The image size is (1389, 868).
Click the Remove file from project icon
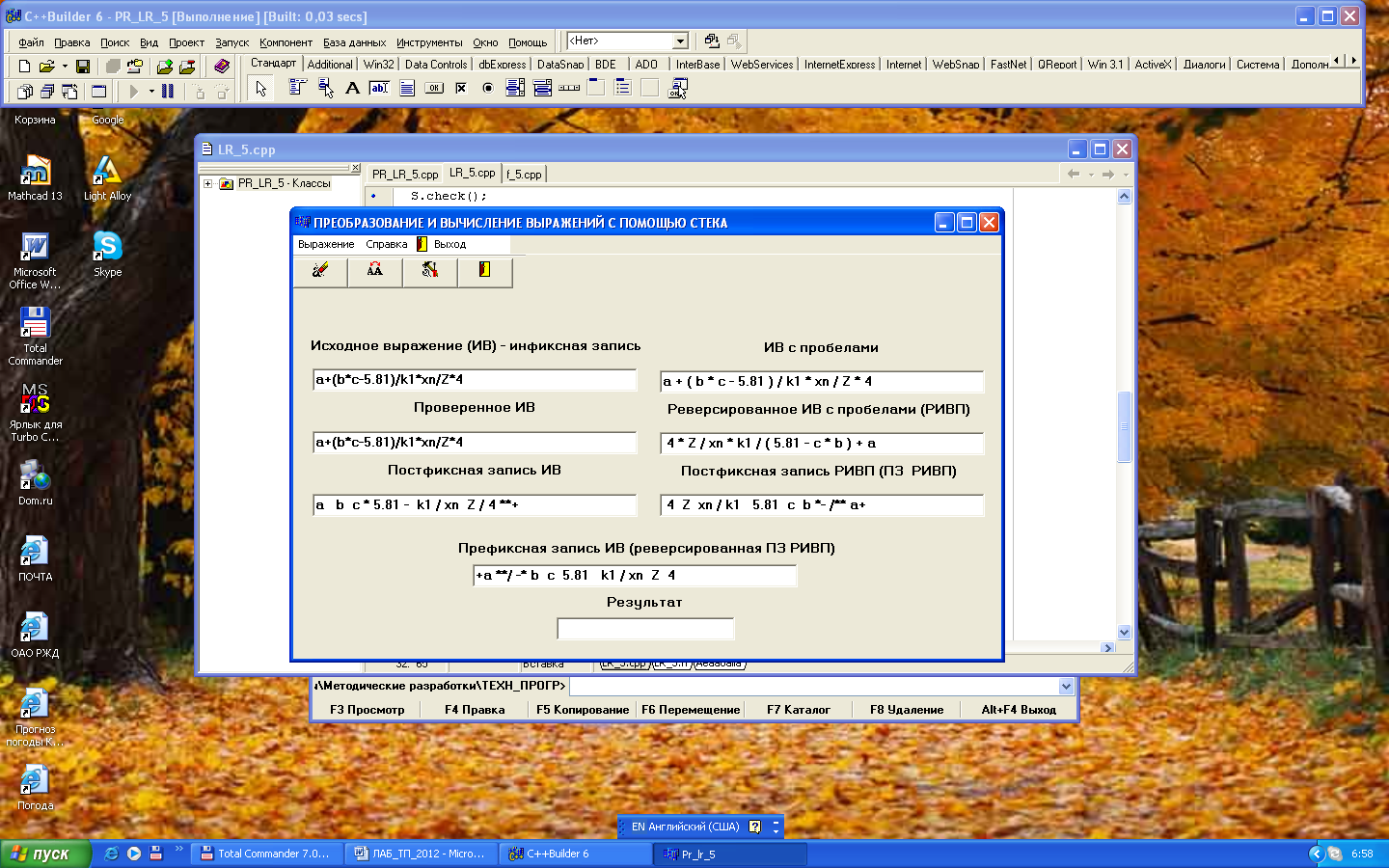(x=187, y=66)
